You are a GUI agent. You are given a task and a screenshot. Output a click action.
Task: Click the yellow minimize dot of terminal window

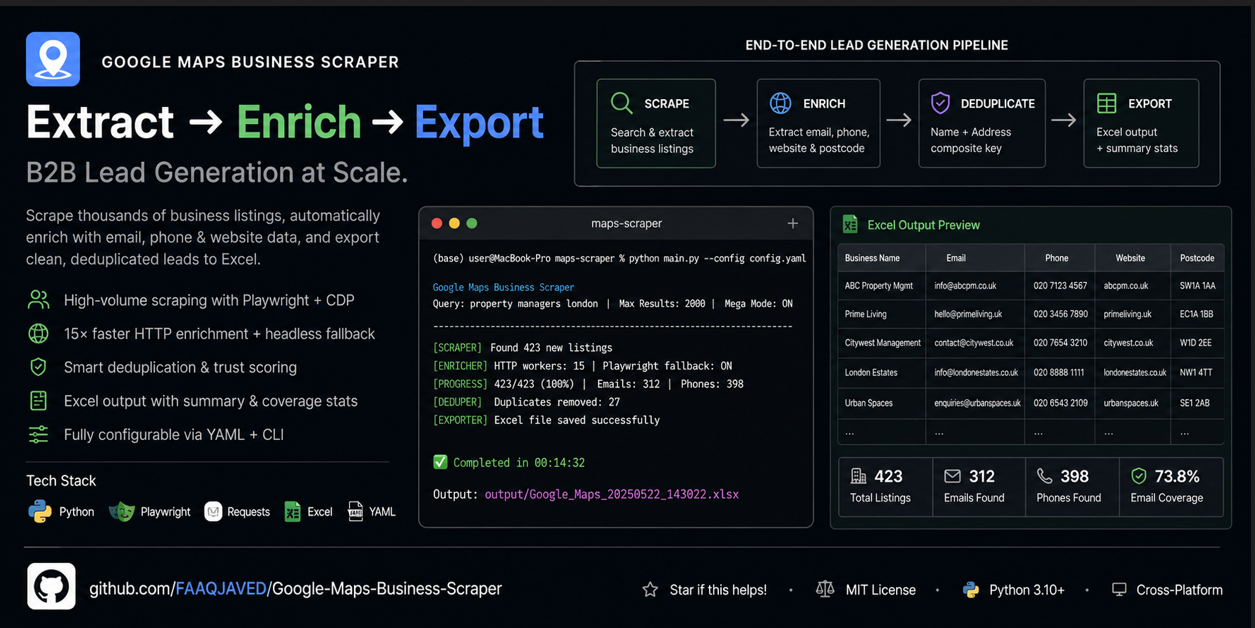click(x=454, y=223)
